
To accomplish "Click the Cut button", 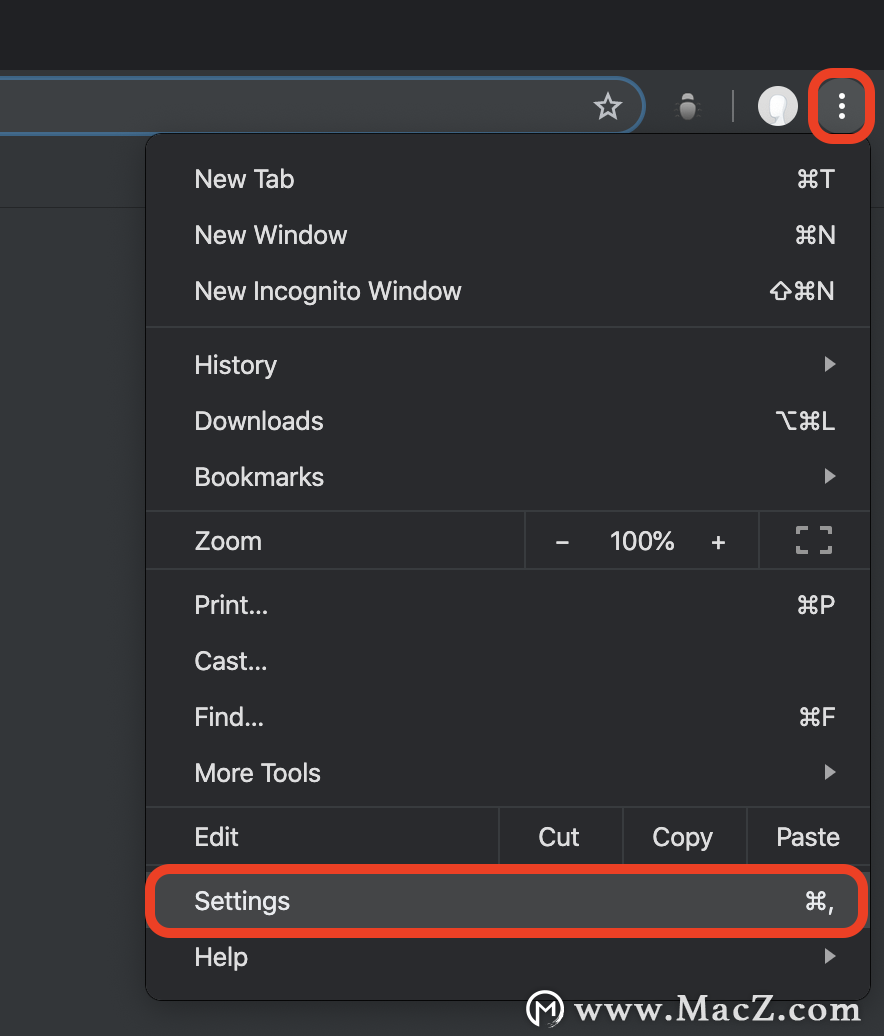I will 559,836.
